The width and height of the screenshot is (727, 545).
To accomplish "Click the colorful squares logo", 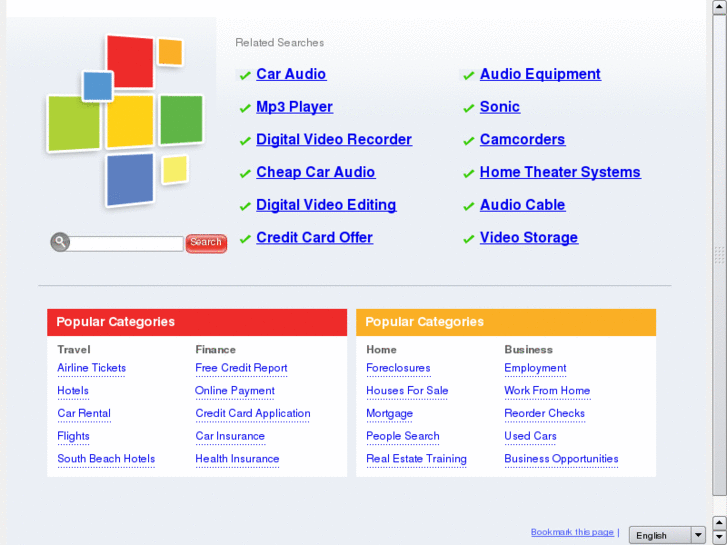I will tap(125, 121).
